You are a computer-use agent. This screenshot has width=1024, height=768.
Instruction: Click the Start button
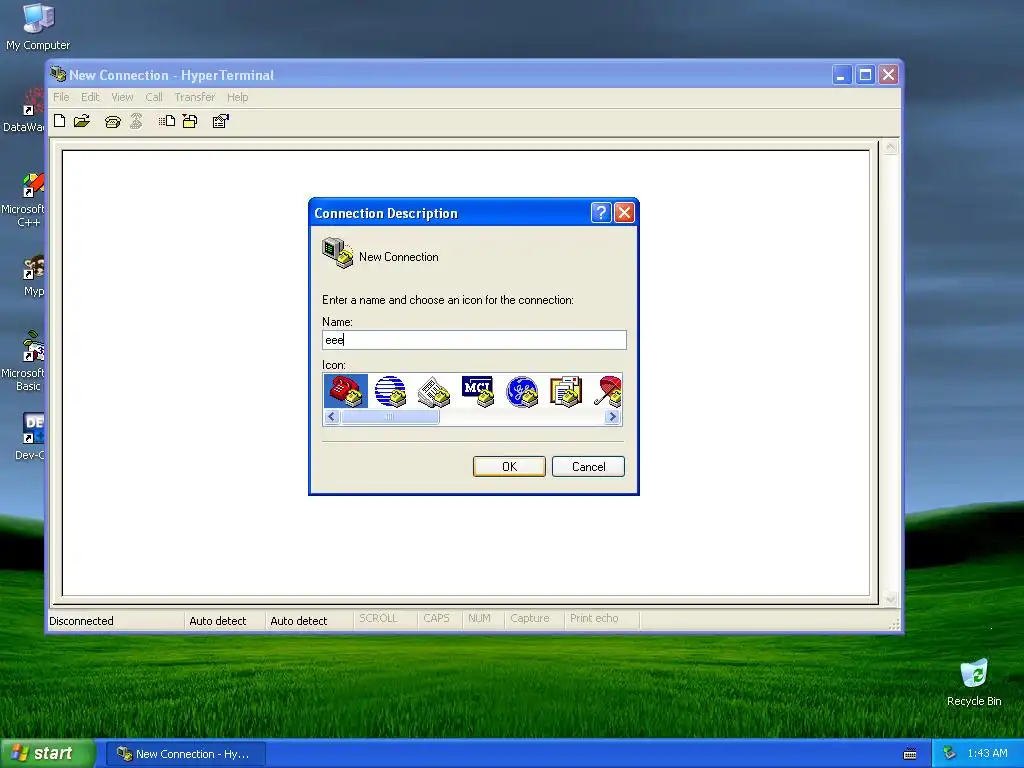tap(48, 753)
